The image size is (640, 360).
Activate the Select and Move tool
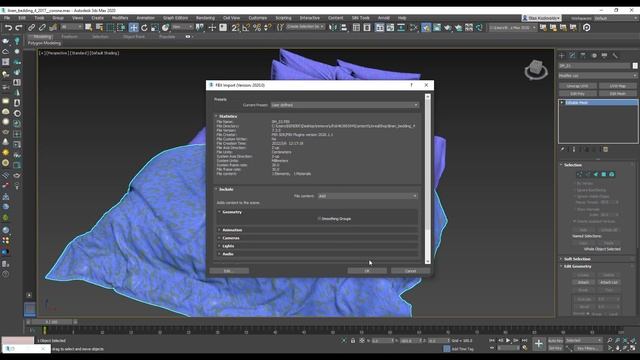133,28
